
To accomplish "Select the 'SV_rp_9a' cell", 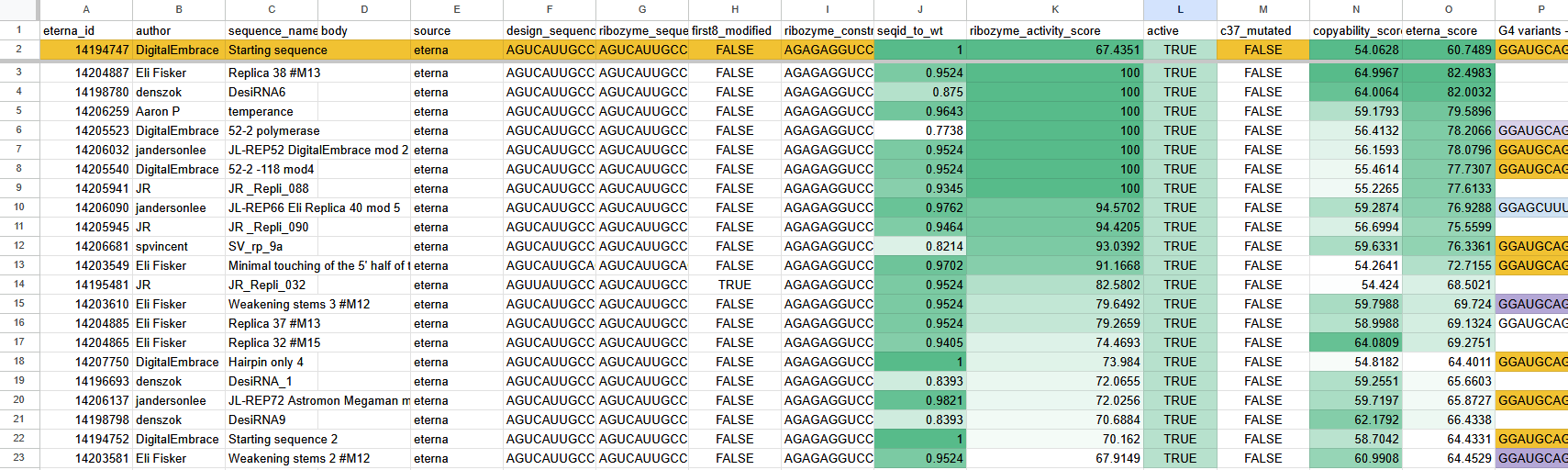I will [272, 246].
